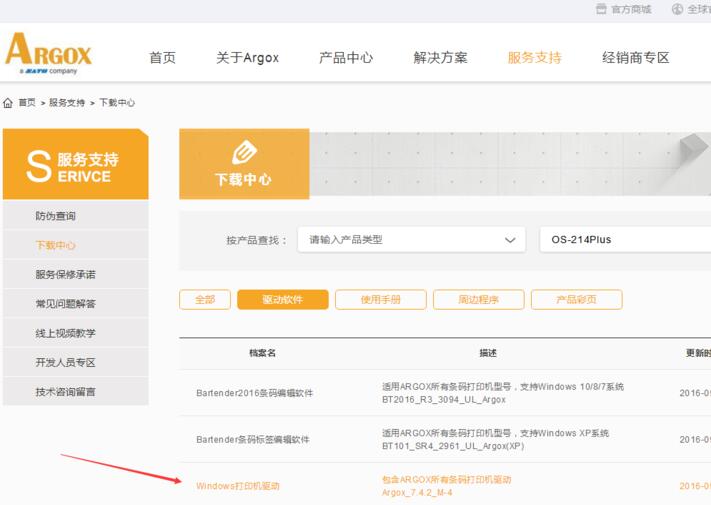Open the OS-214Plus model dropdown
The height and width of the screenshot is (505, 711).
click(x=625, y=239)
